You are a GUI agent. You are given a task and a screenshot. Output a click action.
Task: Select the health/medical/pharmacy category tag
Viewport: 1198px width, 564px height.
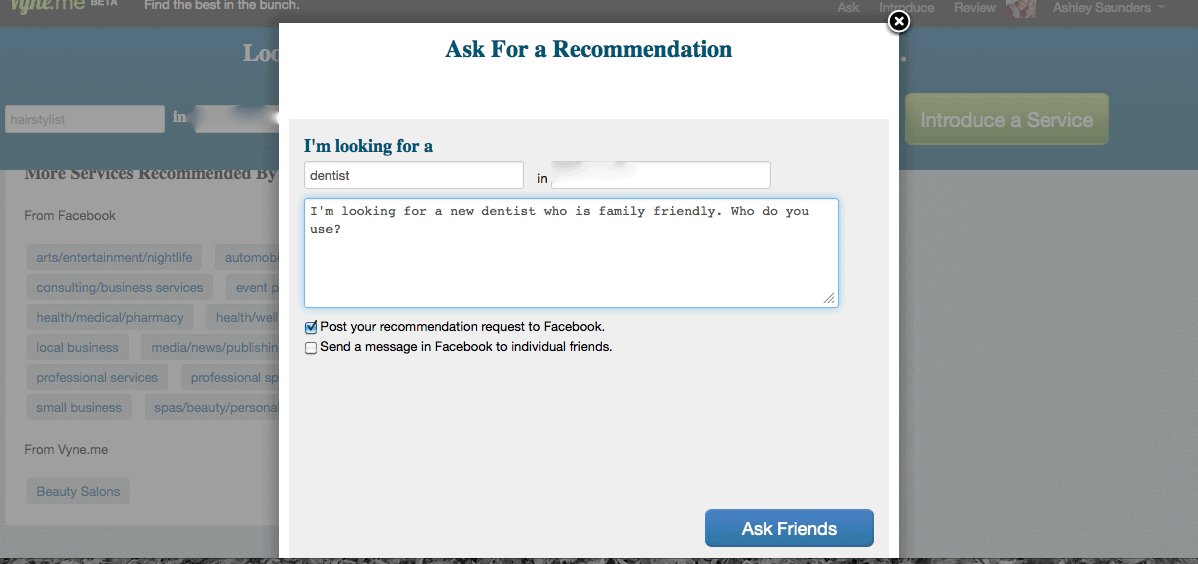(x=110, y=317)
